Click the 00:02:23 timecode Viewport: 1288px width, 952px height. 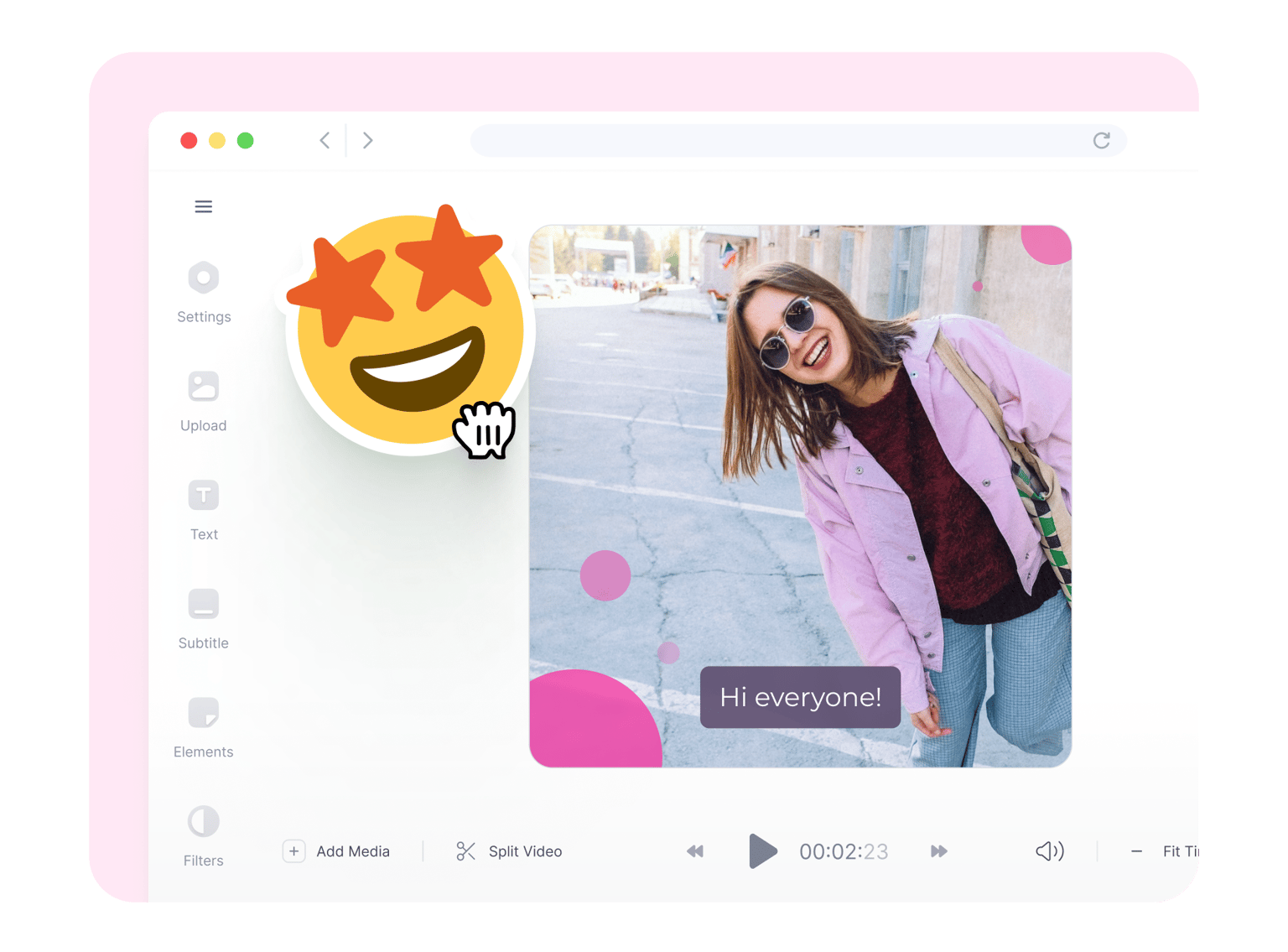click(844, 851)
